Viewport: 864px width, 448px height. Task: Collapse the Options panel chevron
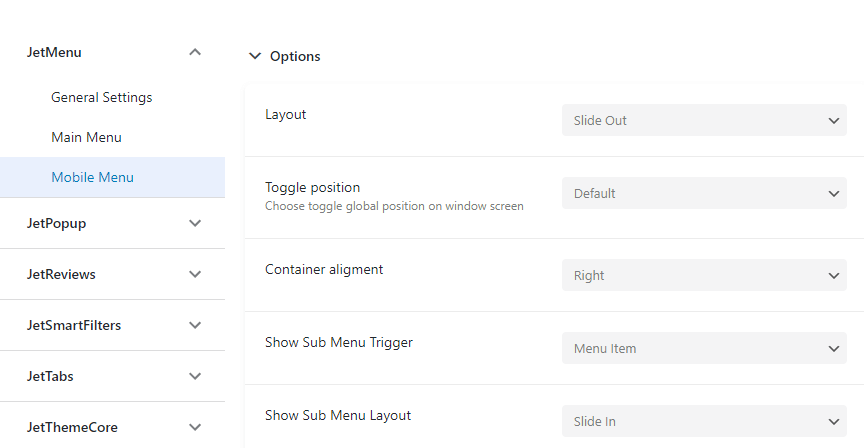coord(255,56)
